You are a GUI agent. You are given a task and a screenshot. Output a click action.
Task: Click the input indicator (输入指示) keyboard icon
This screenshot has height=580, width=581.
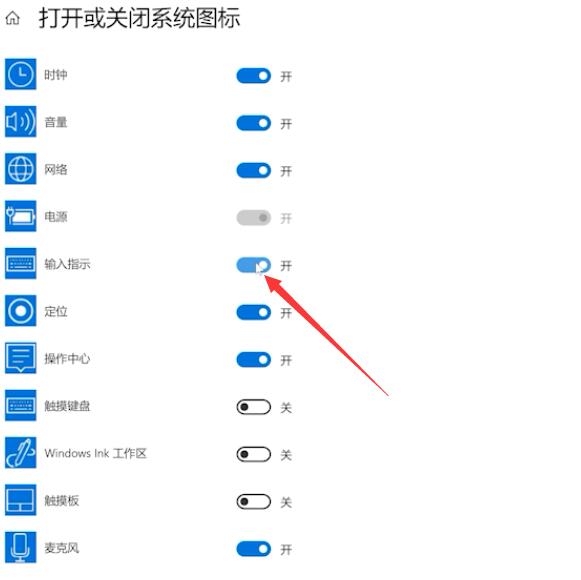(x=20, y=264)
